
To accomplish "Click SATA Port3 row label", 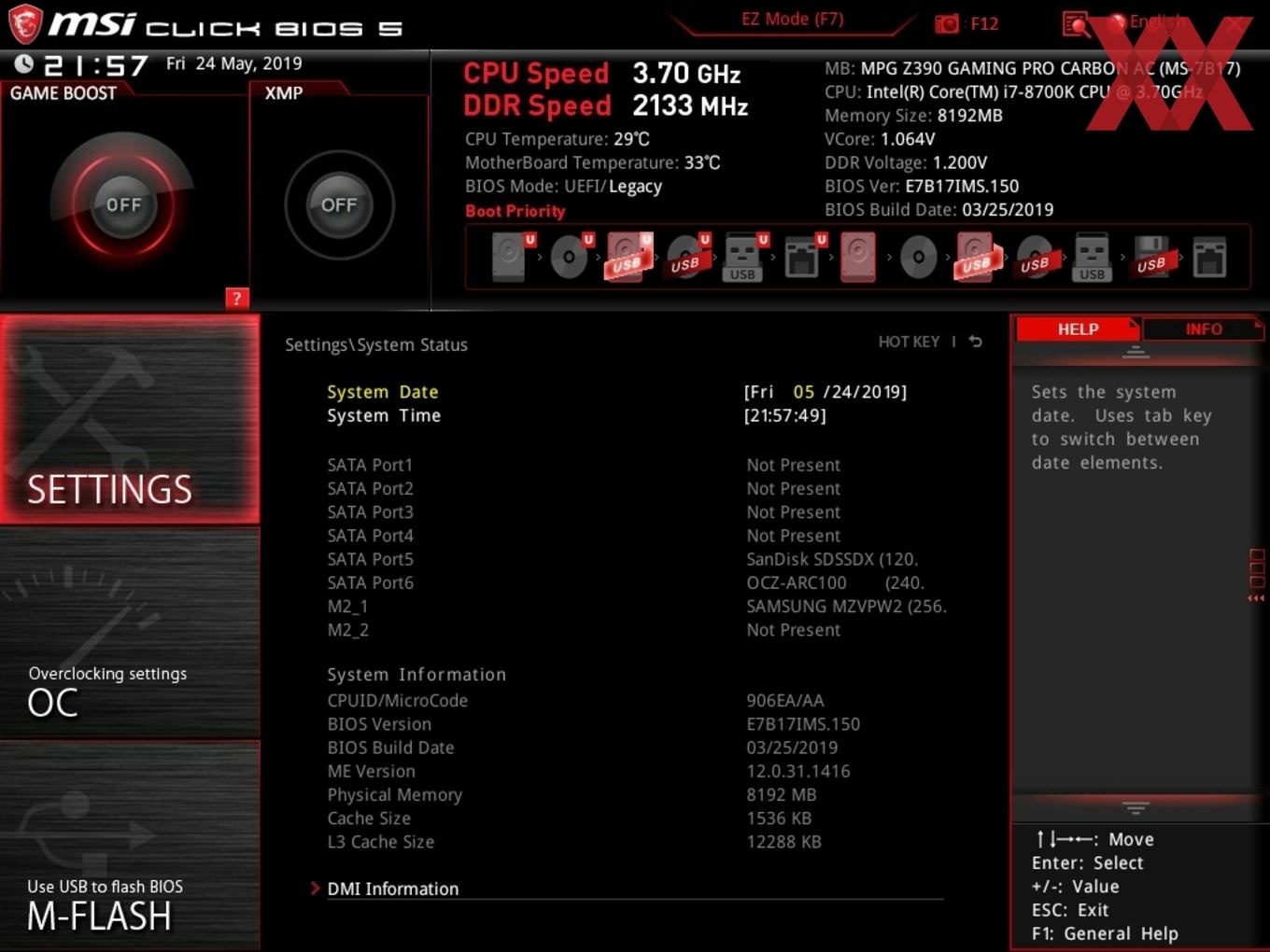I will pyautogui.click(x=371, y=511).
